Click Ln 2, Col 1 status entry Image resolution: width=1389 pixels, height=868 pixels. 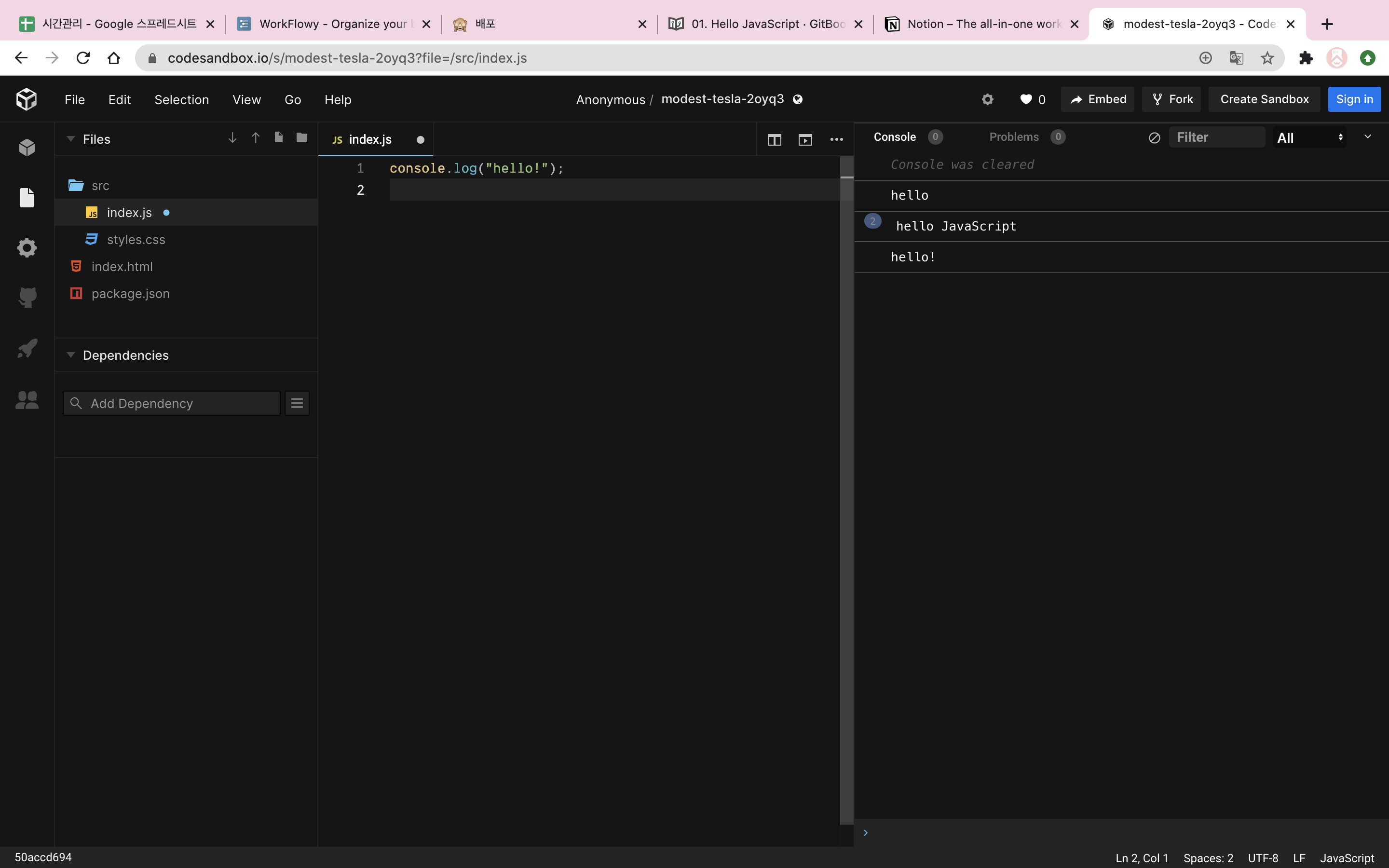tap(1142, 858)
